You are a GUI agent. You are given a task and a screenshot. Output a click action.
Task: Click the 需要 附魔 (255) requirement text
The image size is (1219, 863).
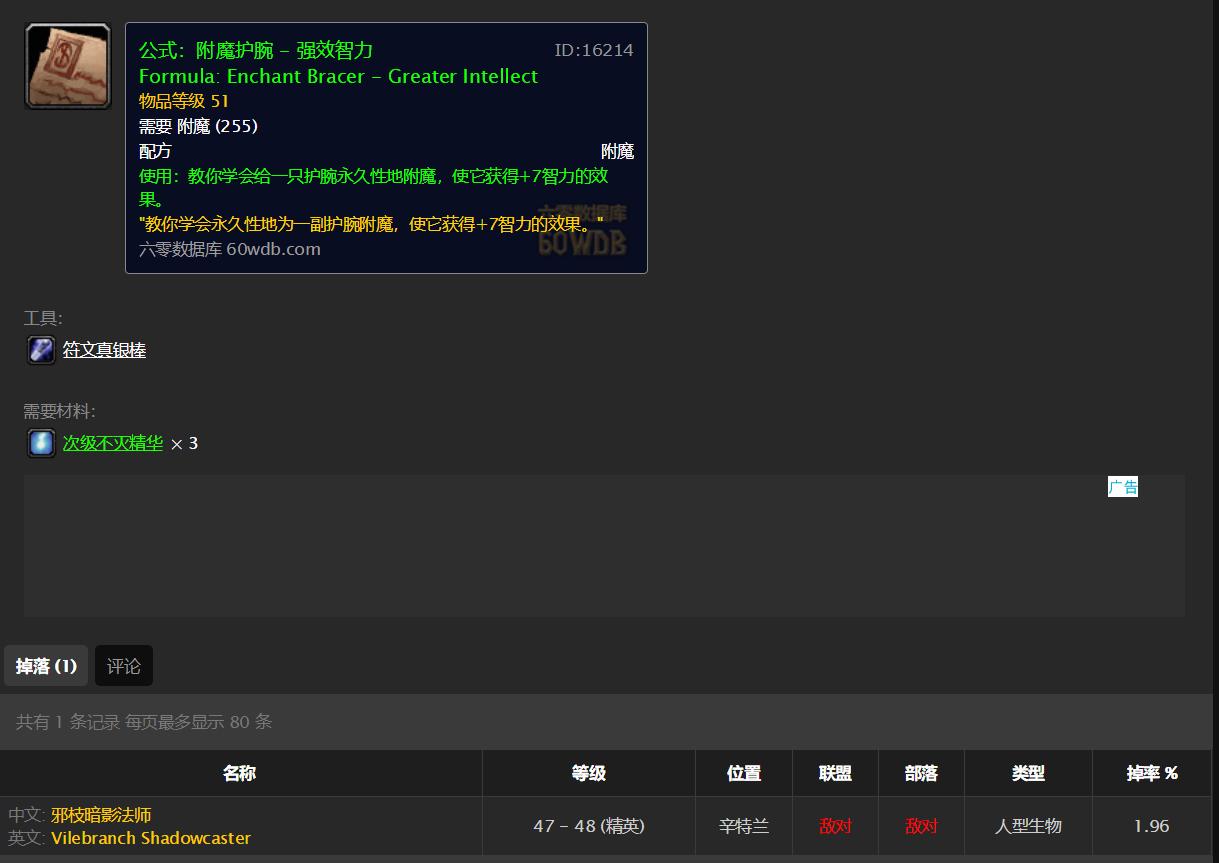pyautogui.click(x=198, y=126)
